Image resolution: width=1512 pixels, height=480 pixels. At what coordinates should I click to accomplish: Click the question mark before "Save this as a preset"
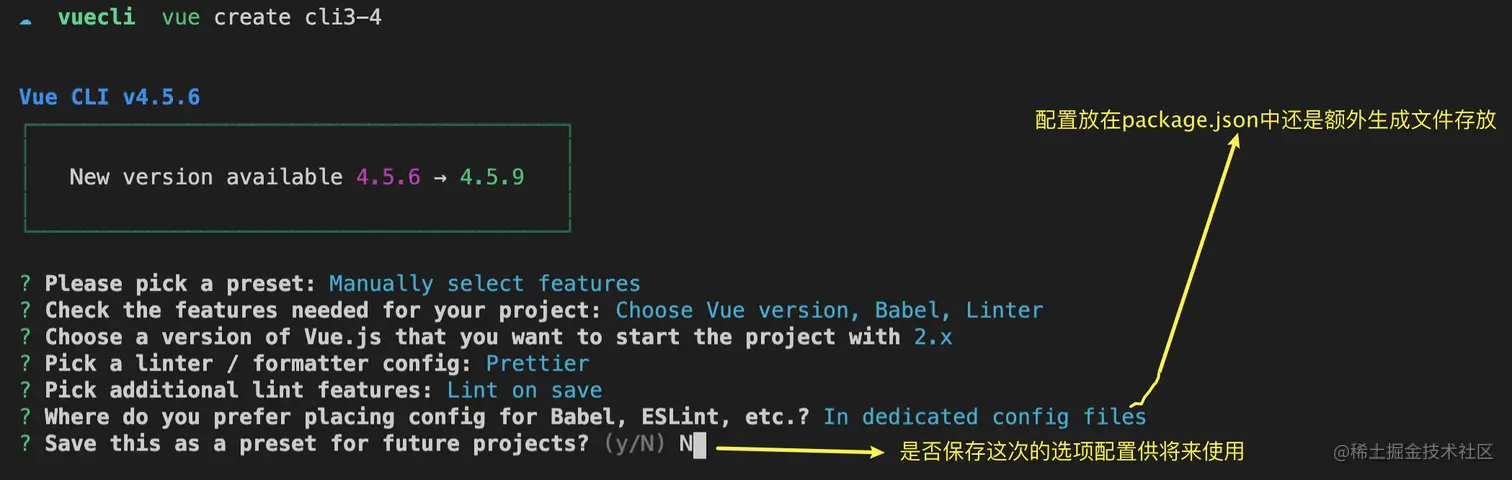pyautogui.click(x=25, y=444)
